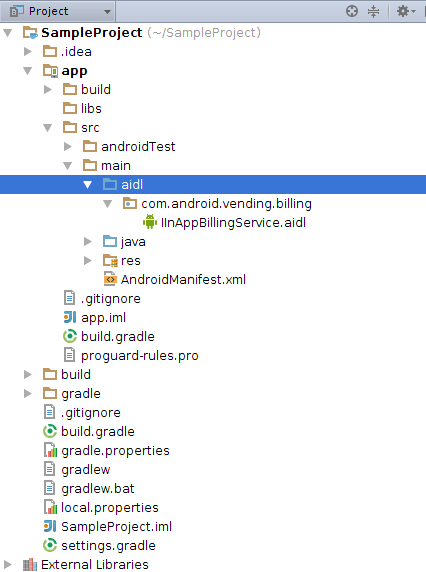Image resolution: width=426 pixels, height=572 pixels.
Task: Click the collapse all icon
Action: (373, 11)
